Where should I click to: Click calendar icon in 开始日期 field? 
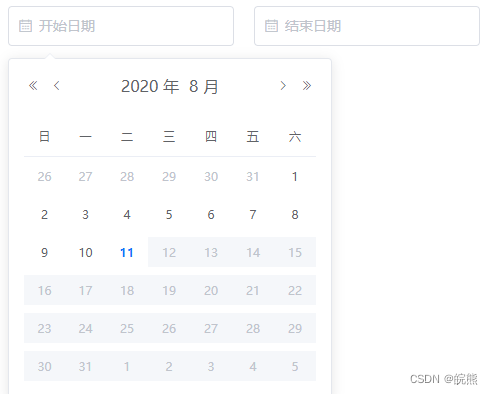coord(25,26)
